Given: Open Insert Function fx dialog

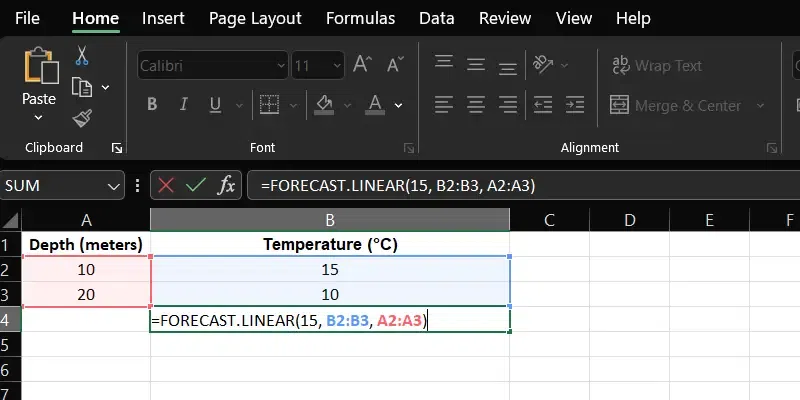Looking at the screenshot, I should tap(227, 185).
